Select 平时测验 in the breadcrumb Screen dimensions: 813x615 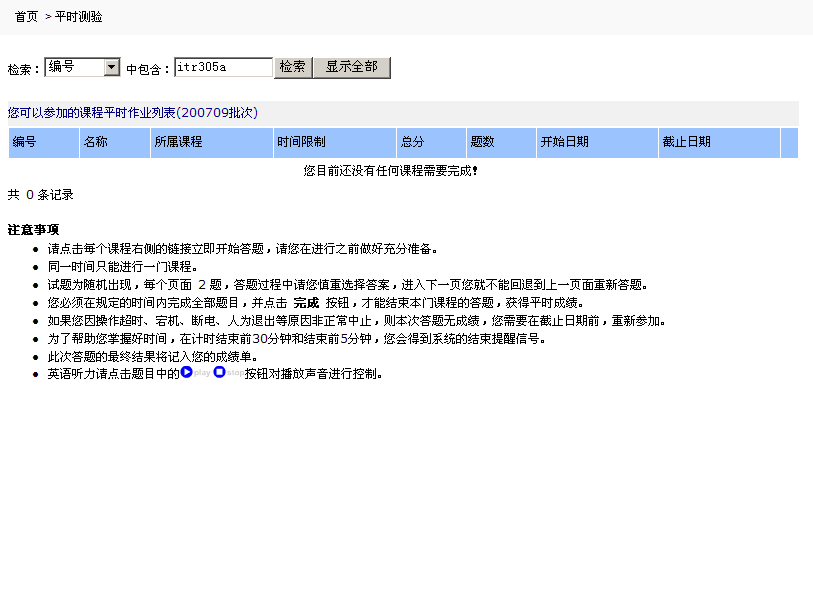pos(78,17)
